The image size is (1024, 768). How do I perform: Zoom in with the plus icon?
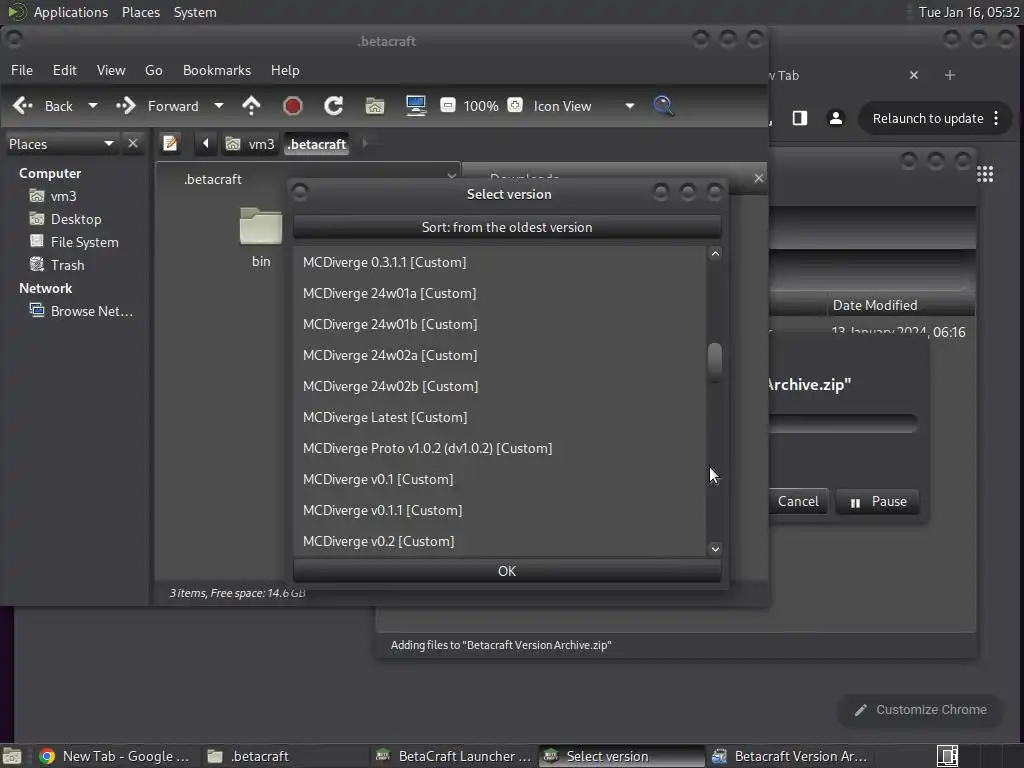click(x=515, y=105)
